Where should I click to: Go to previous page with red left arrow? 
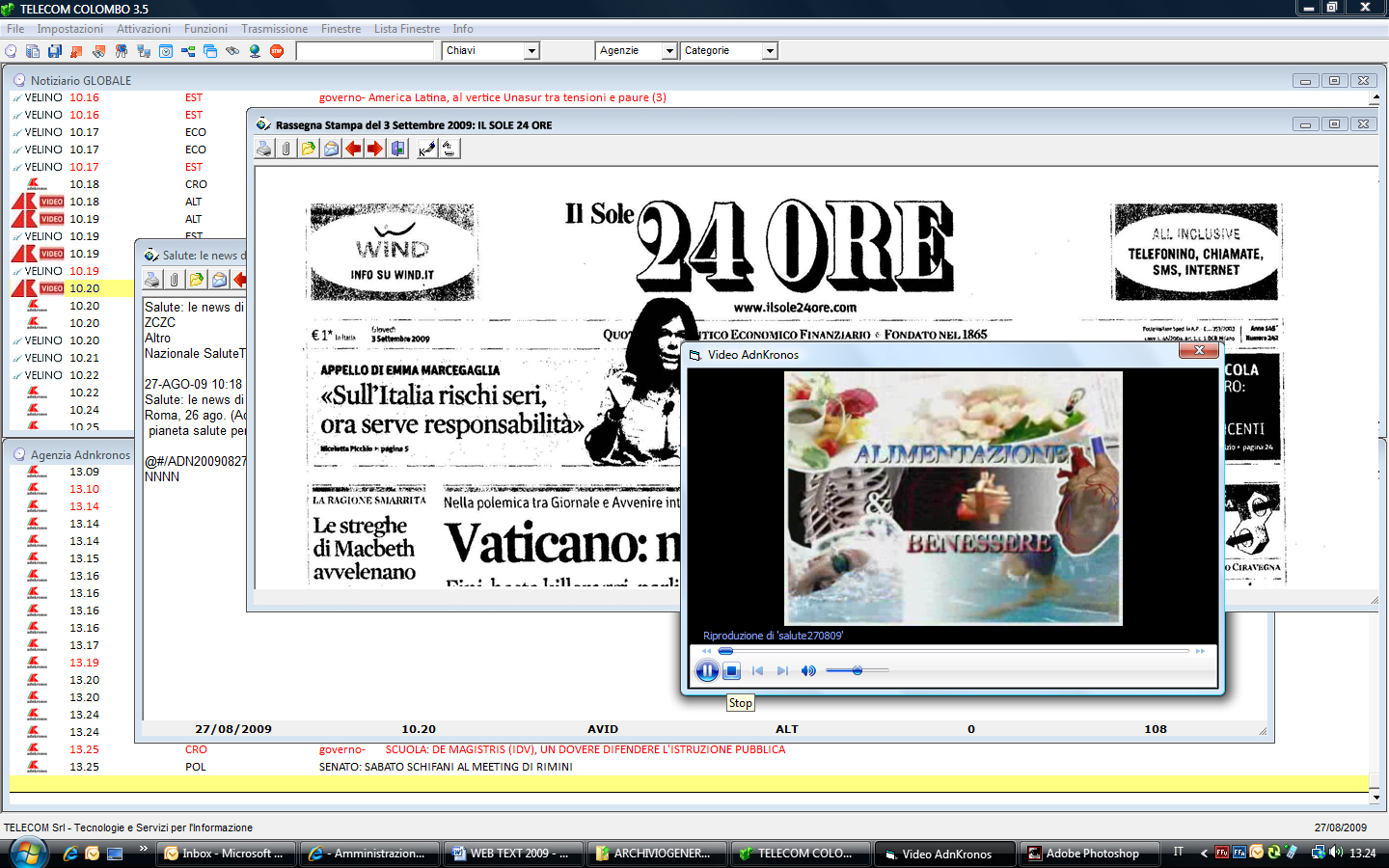[x=353, y=149]
